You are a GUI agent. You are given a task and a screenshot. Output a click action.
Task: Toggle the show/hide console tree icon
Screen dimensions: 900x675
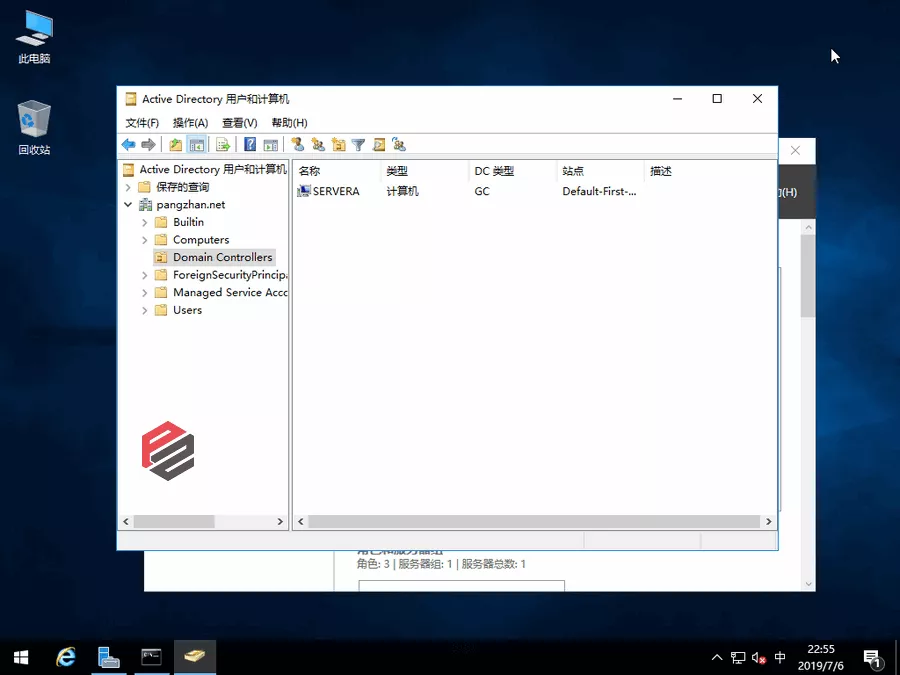(x=197, y=145)
